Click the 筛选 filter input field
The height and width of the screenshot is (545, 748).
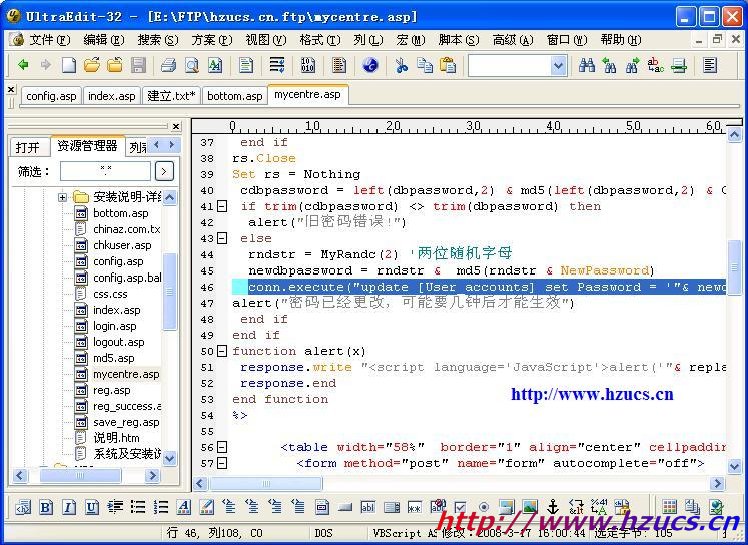pos(105,171)
